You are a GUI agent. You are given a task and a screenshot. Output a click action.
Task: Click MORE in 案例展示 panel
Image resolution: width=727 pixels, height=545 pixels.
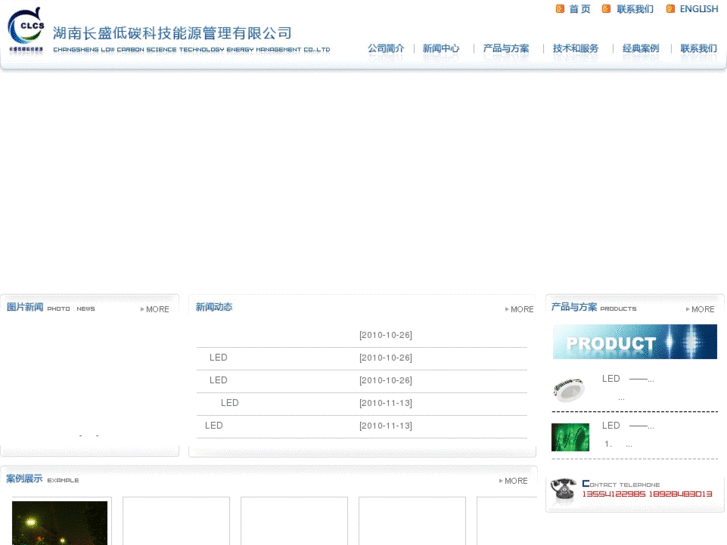point(513,481)
